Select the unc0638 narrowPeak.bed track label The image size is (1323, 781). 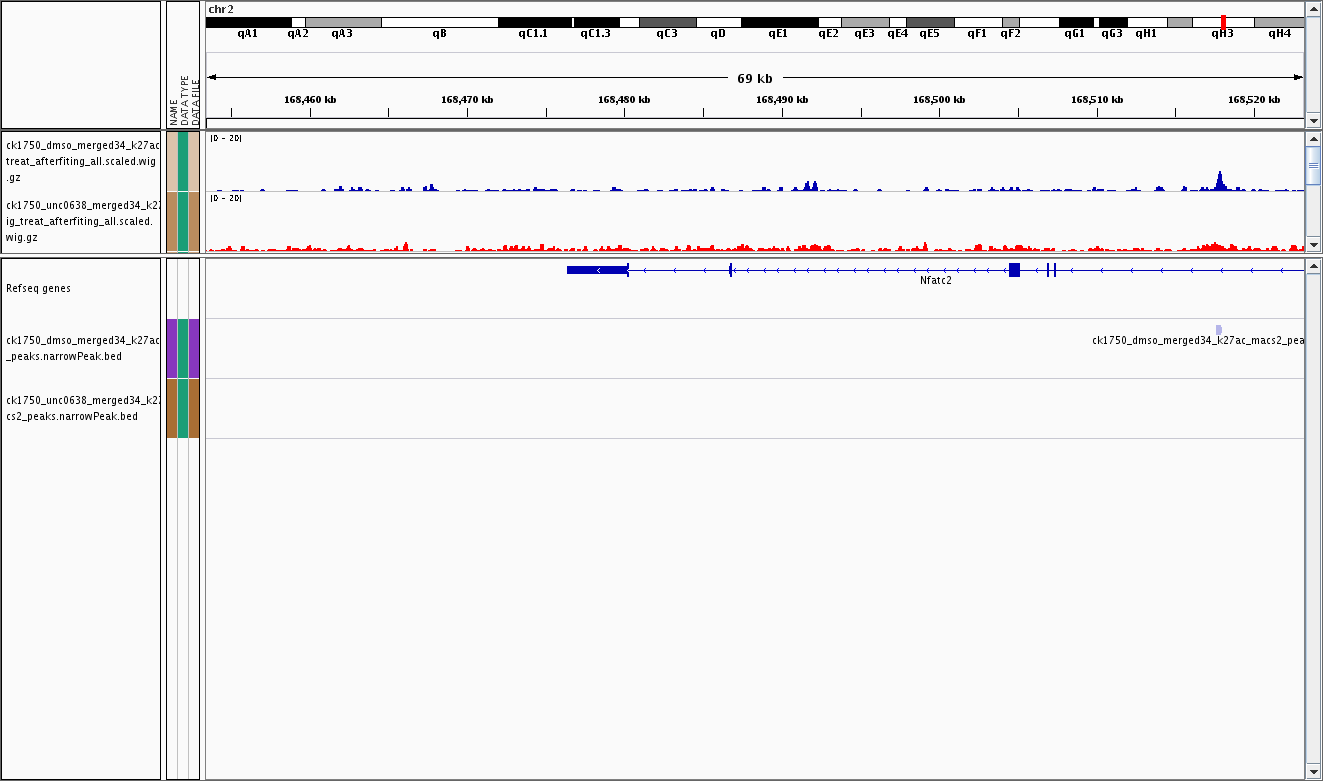82,408
